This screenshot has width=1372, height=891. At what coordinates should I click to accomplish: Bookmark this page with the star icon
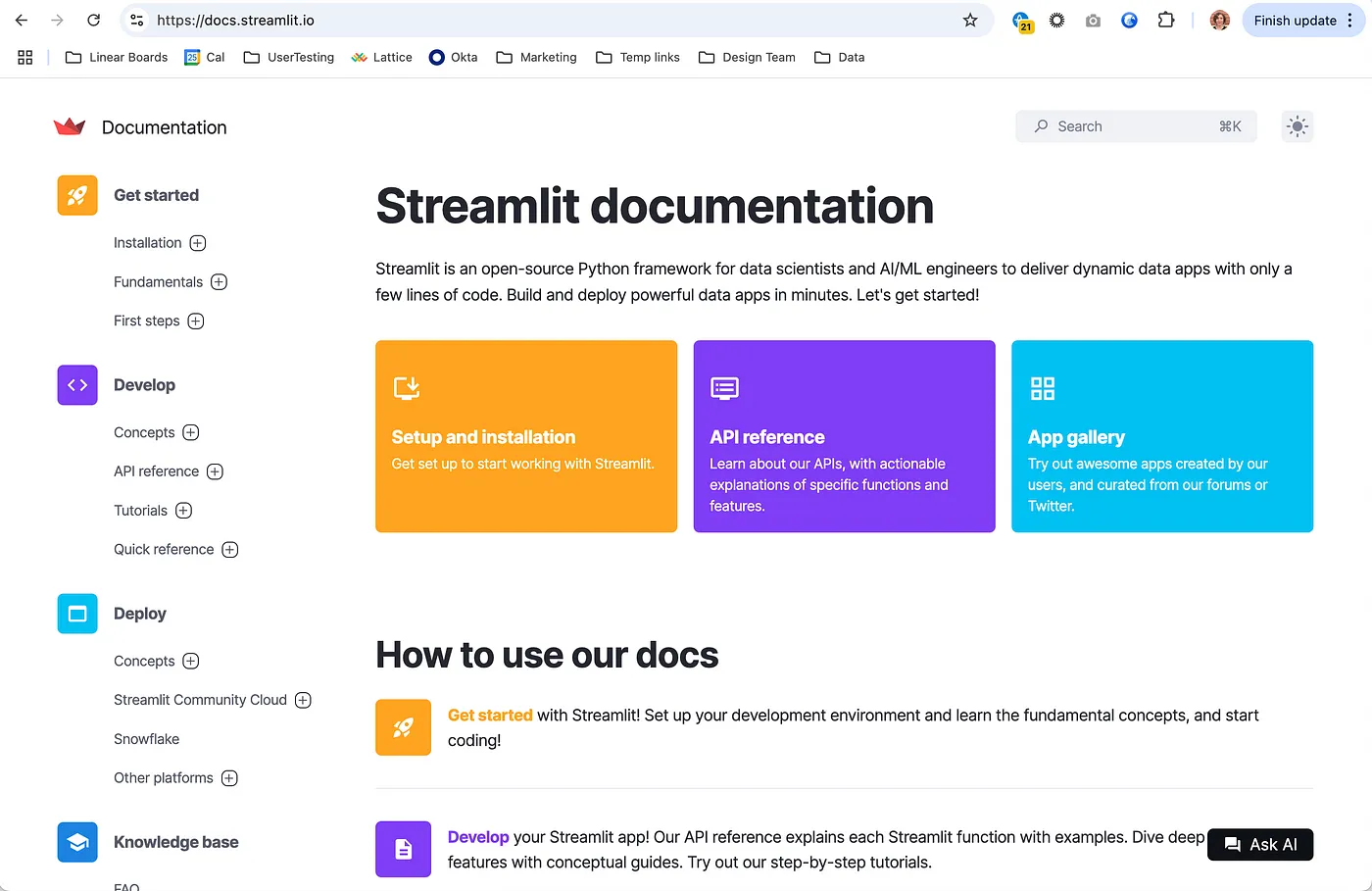tap(970, 20)
